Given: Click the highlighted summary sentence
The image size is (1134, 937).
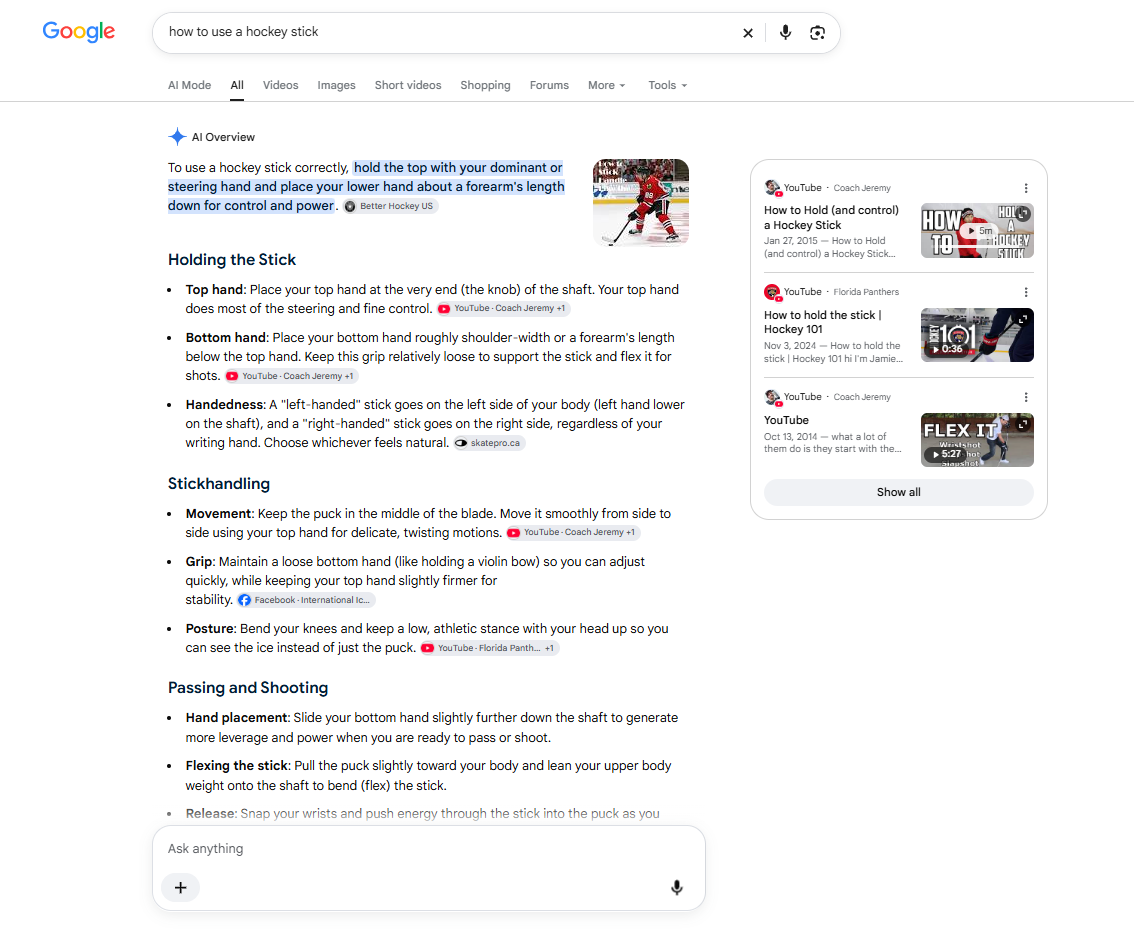Looking at the screenshot, I should click(x=367, y=187).
